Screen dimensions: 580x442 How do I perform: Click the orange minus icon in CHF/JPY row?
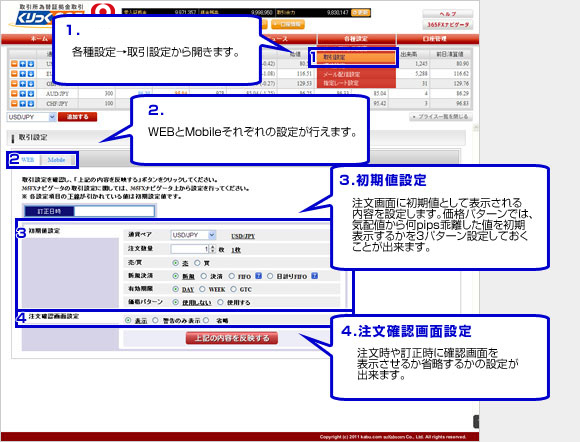coord(14,104)
